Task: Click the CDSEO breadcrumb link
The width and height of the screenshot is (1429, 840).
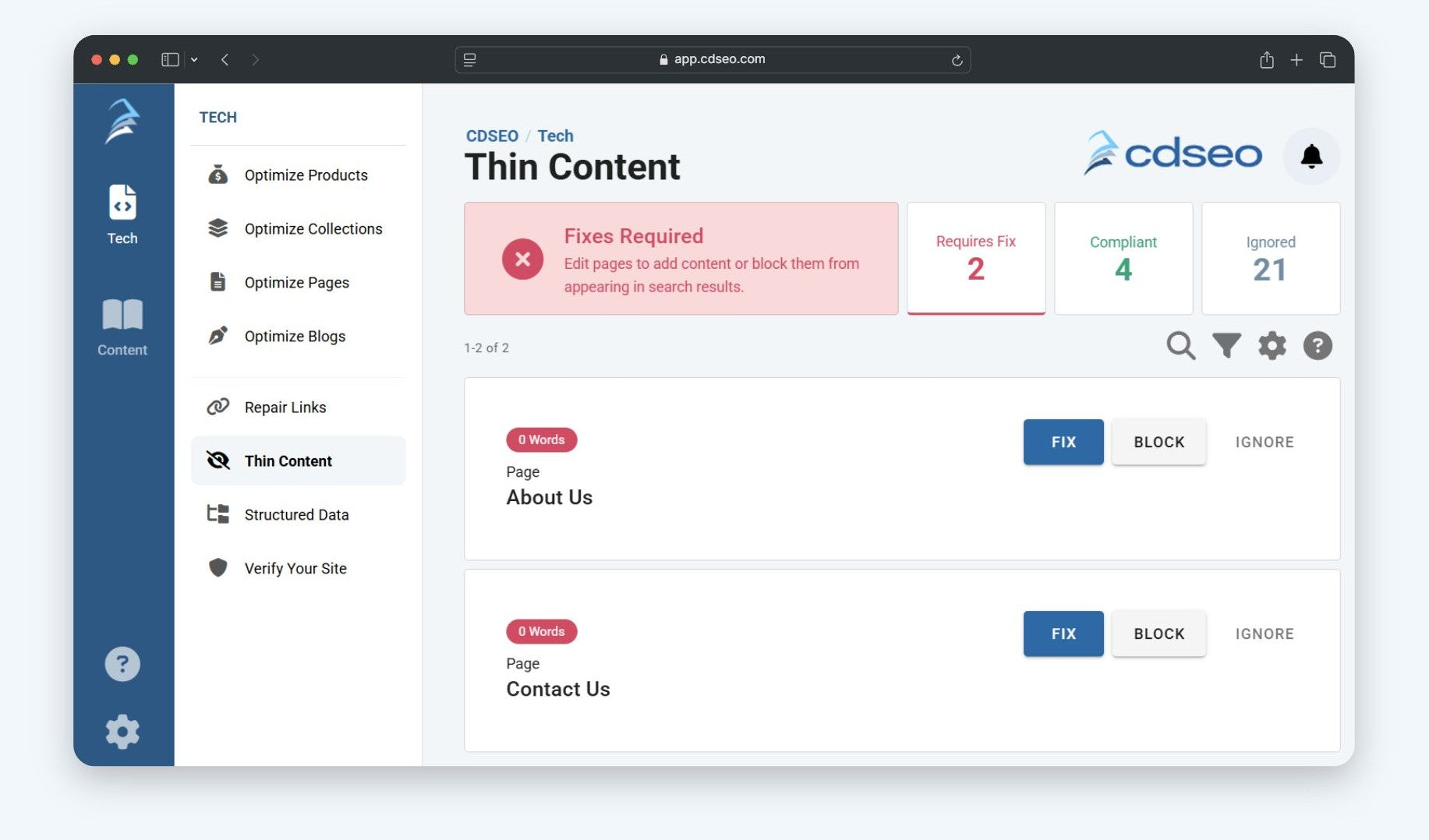Action: click(x=492, y=136)
